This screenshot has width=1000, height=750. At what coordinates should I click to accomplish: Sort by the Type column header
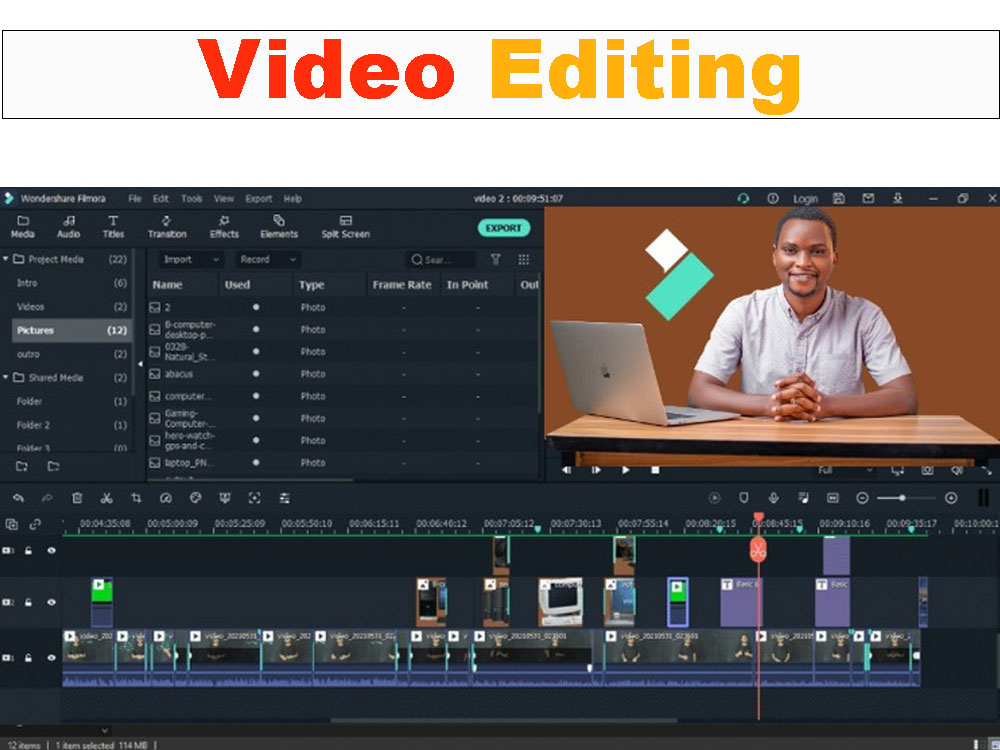[311, 284]
